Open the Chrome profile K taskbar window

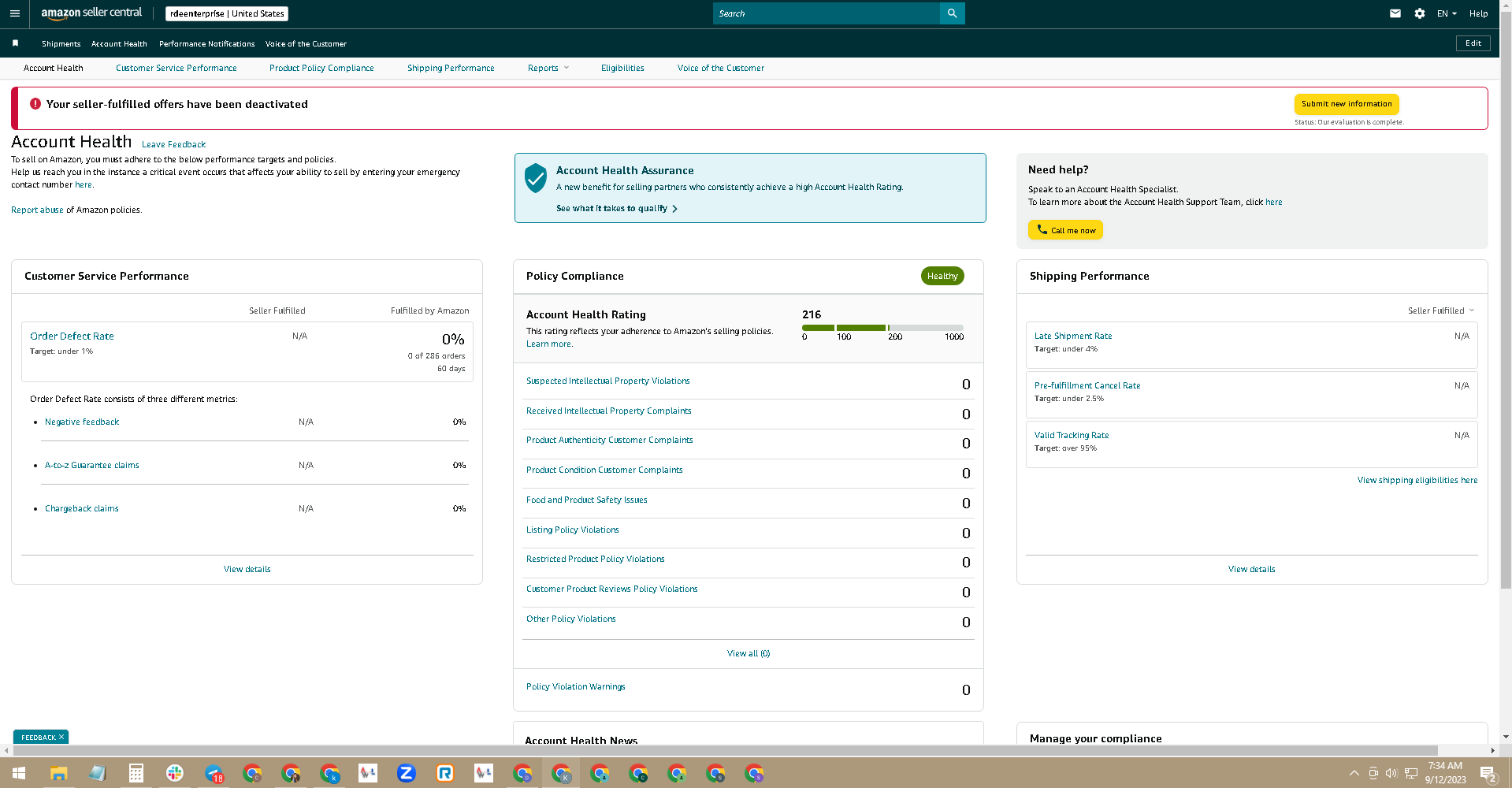[x=561, y=773]
